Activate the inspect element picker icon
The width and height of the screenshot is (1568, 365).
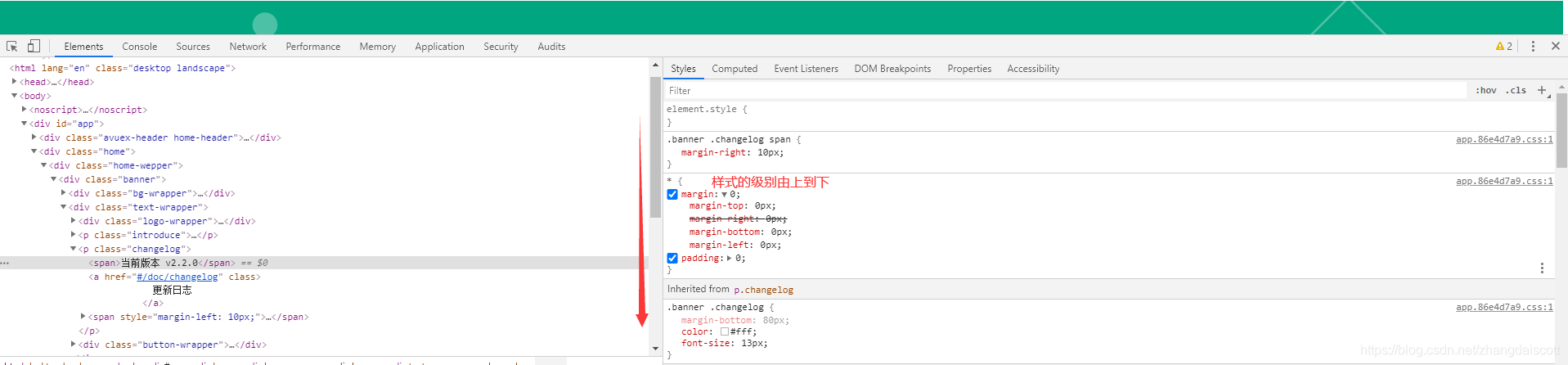tap(12, 47)
